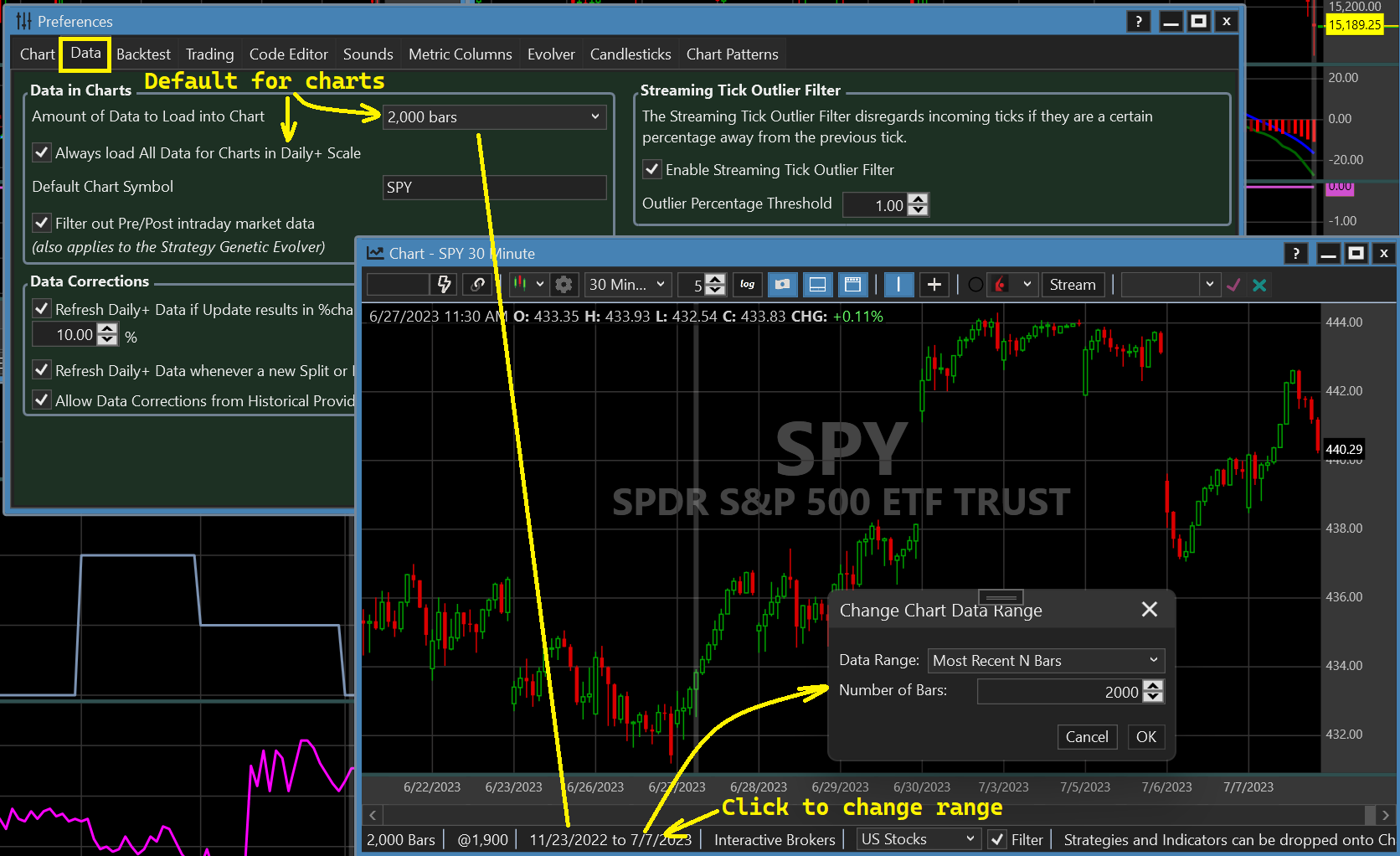Open Amount of Data to Load dropdown
Image resolution: width=1400 pixels, height=856 pixels.
[x=494, y=117]
